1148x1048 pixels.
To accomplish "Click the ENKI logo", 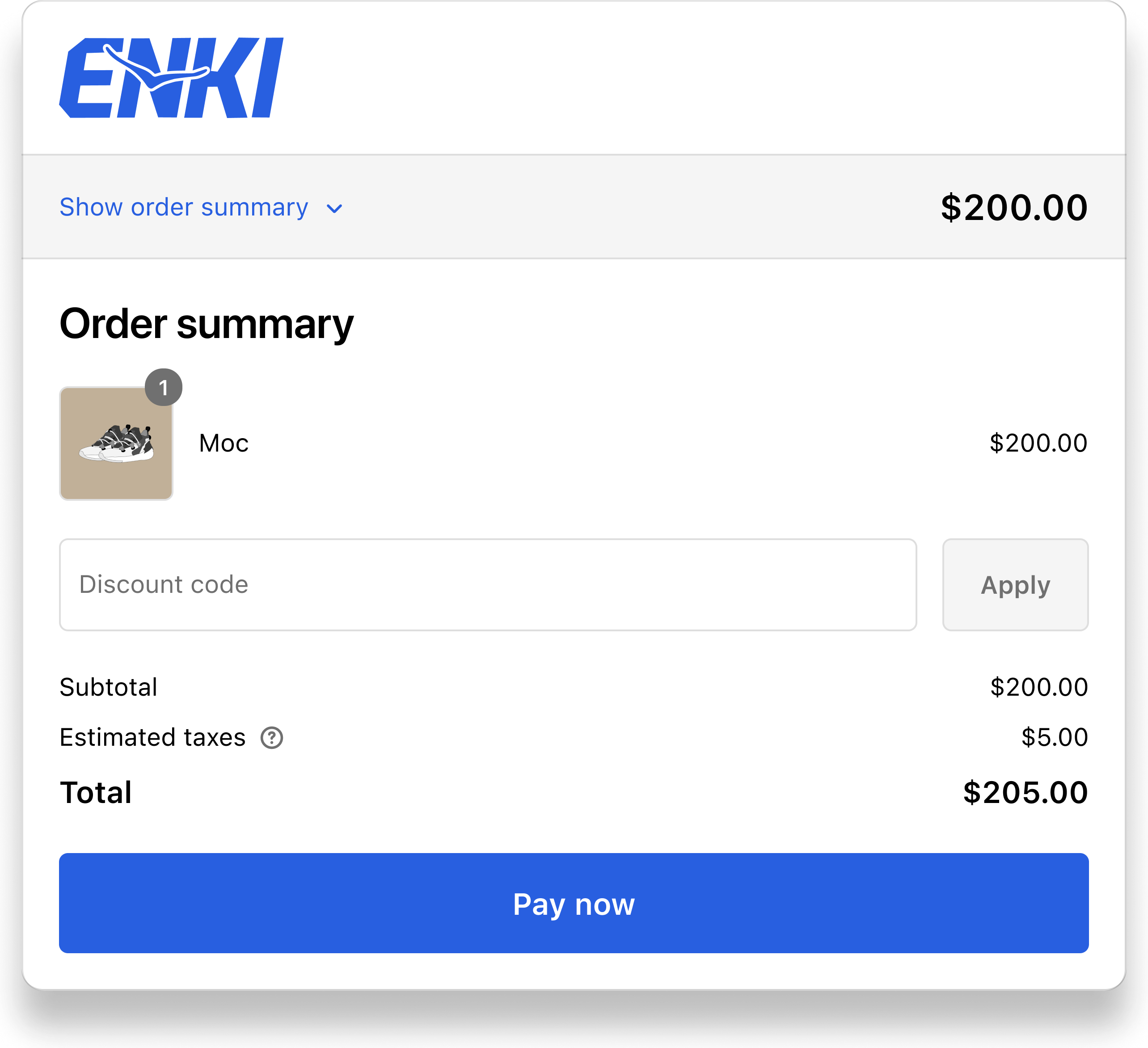I will (171, 78).
